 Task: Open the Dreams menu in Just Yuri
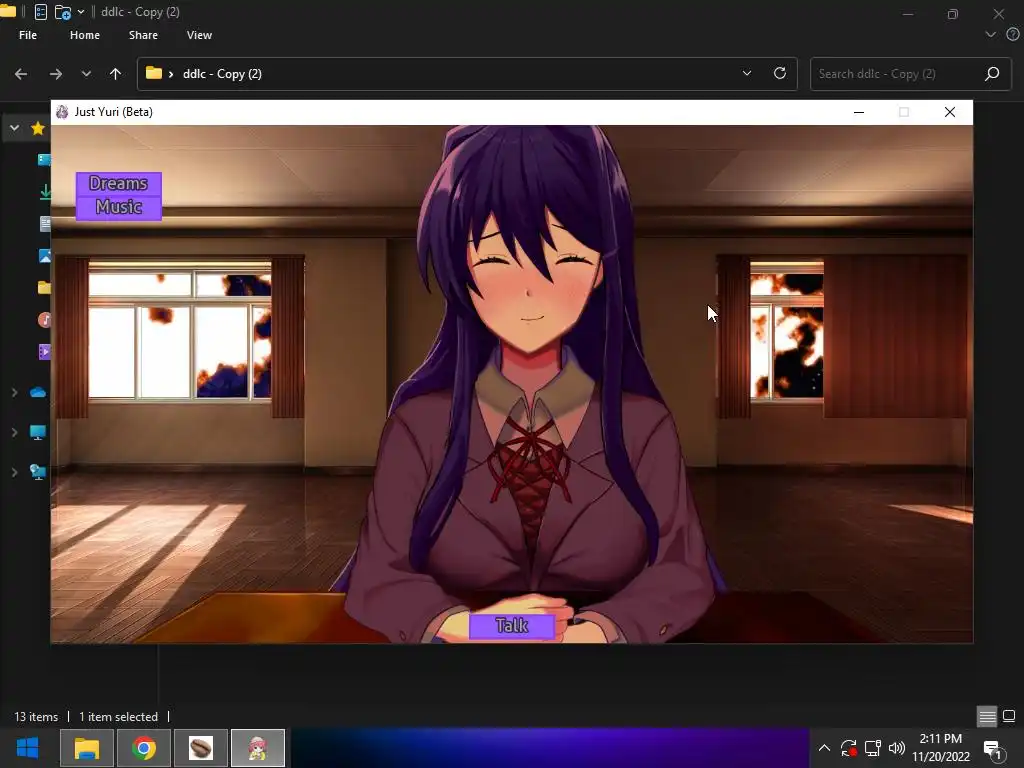[x=118, y=184]
